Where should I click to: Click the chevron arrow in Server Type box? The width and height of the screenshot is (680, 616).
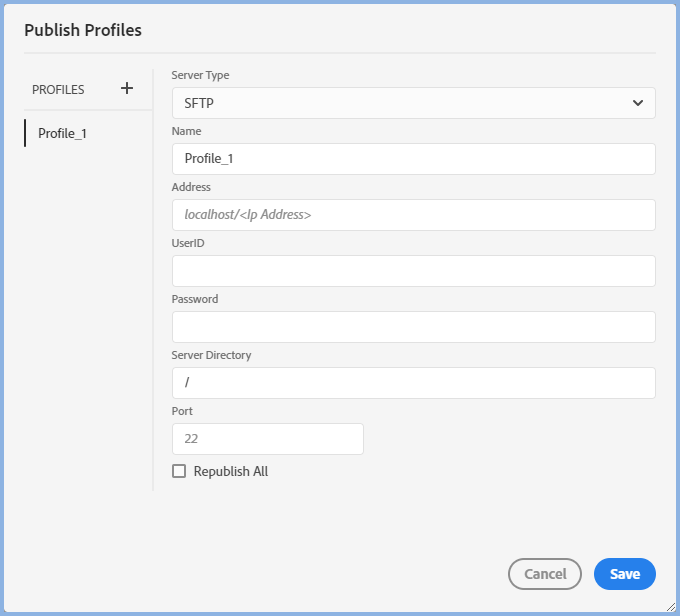pyautogui.click(x=638, y=103)
